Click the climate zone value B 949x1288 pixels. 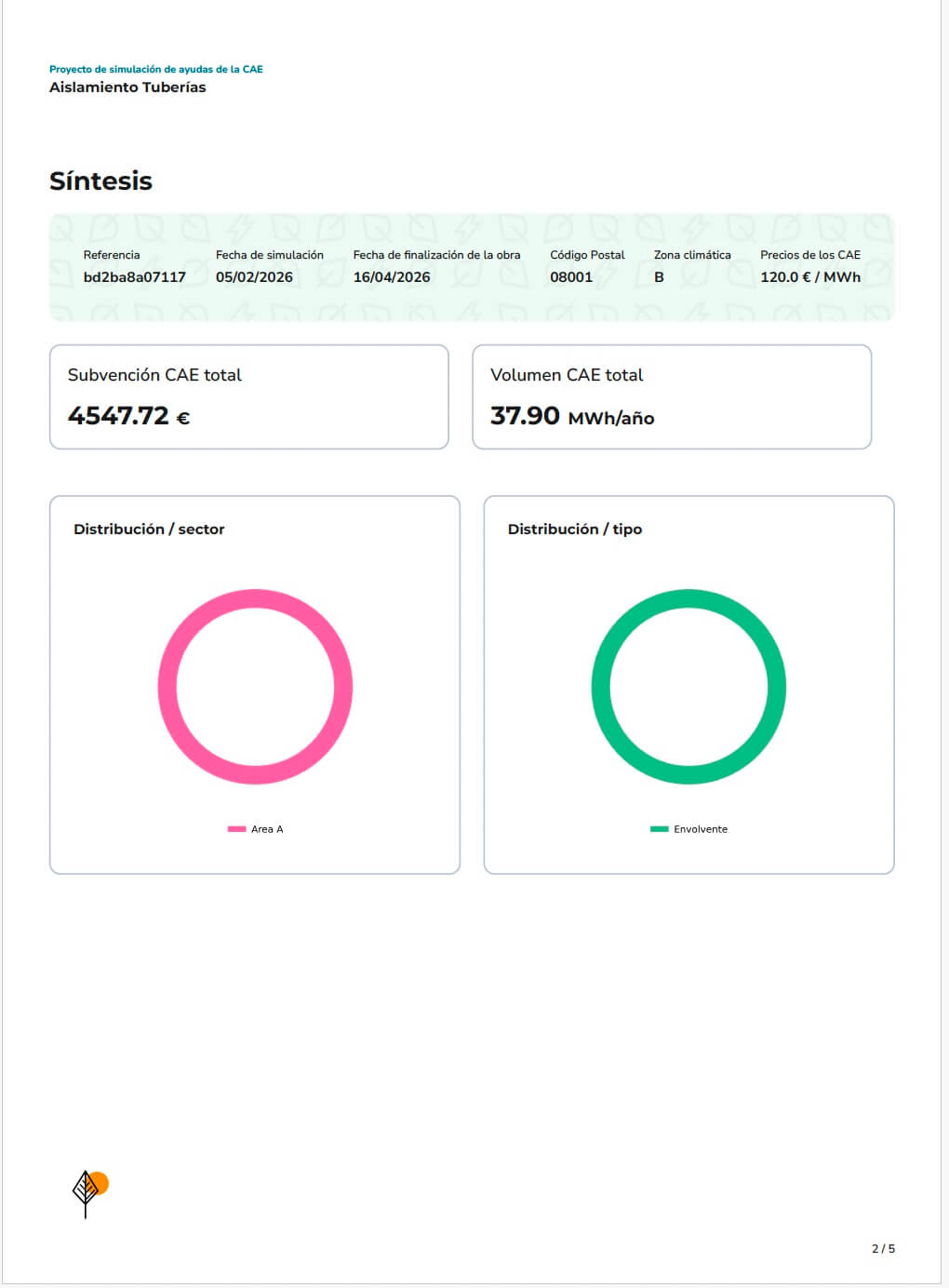[659, 277]
